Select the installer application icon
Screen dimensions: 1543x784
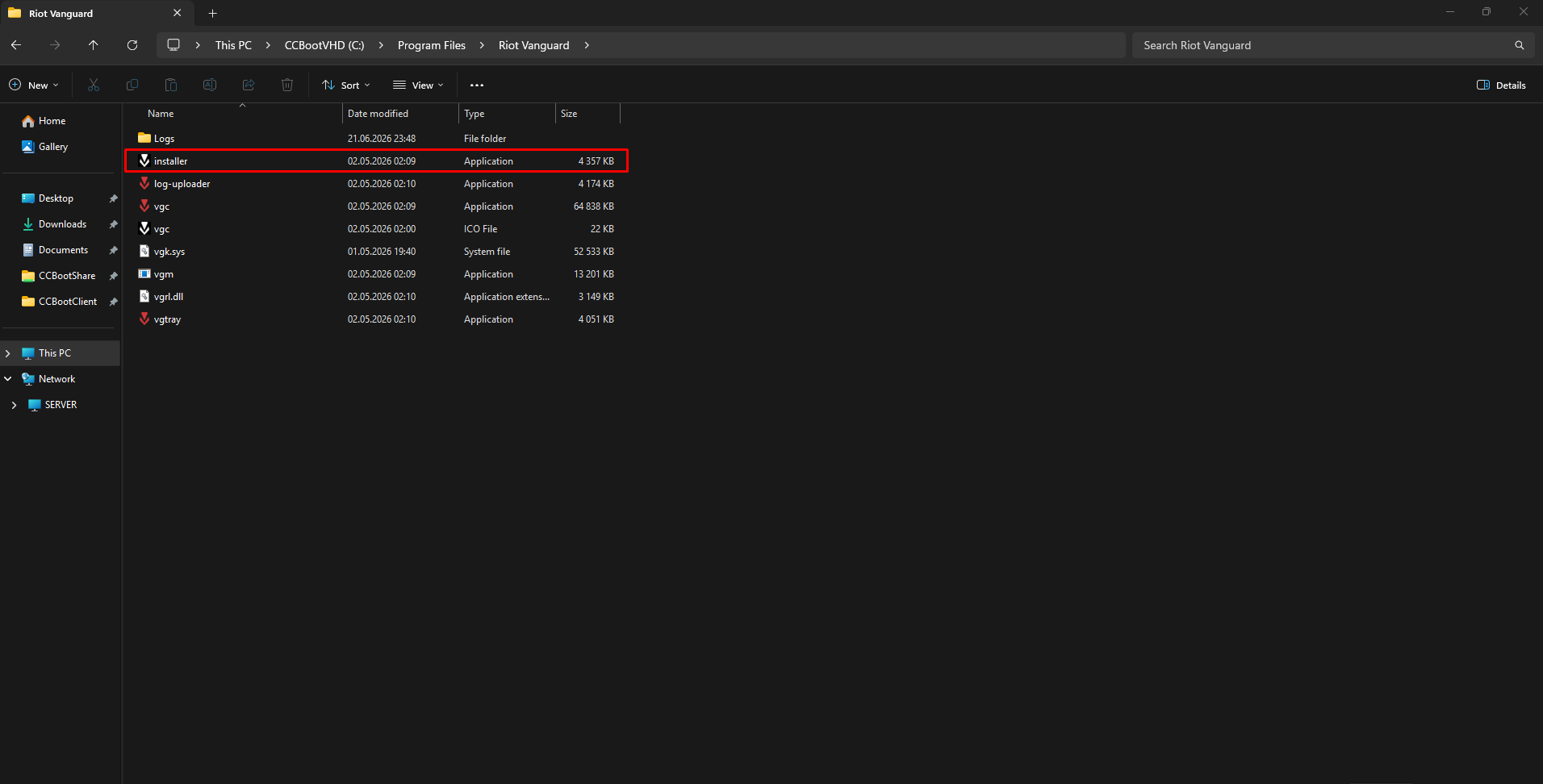click(x=144, y=161)
